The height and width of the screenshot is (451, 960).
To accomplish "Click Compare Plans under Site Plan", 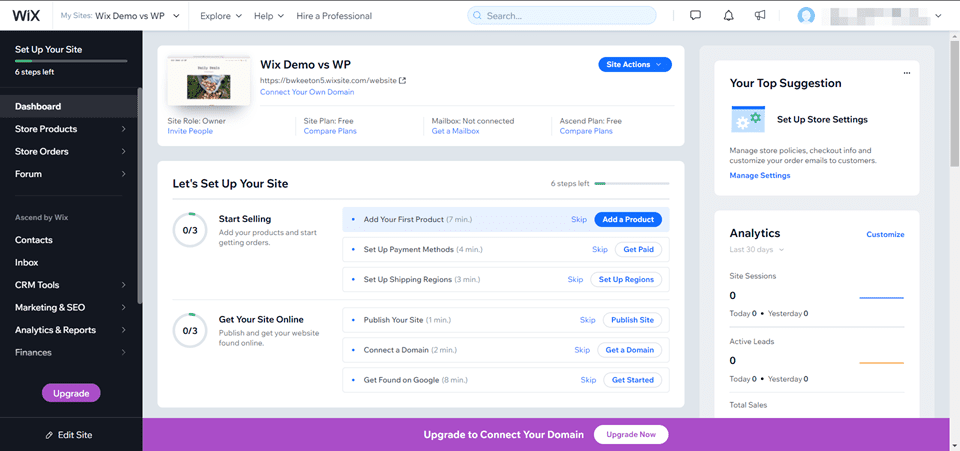I will 330,131.
